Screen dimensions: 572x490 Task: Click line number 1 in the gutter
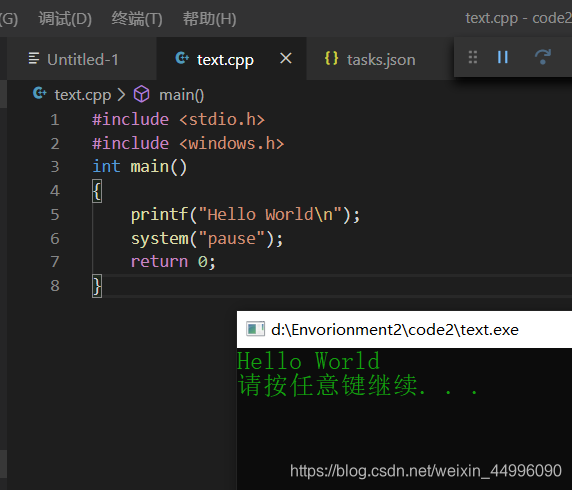click(x=55, y=120)
